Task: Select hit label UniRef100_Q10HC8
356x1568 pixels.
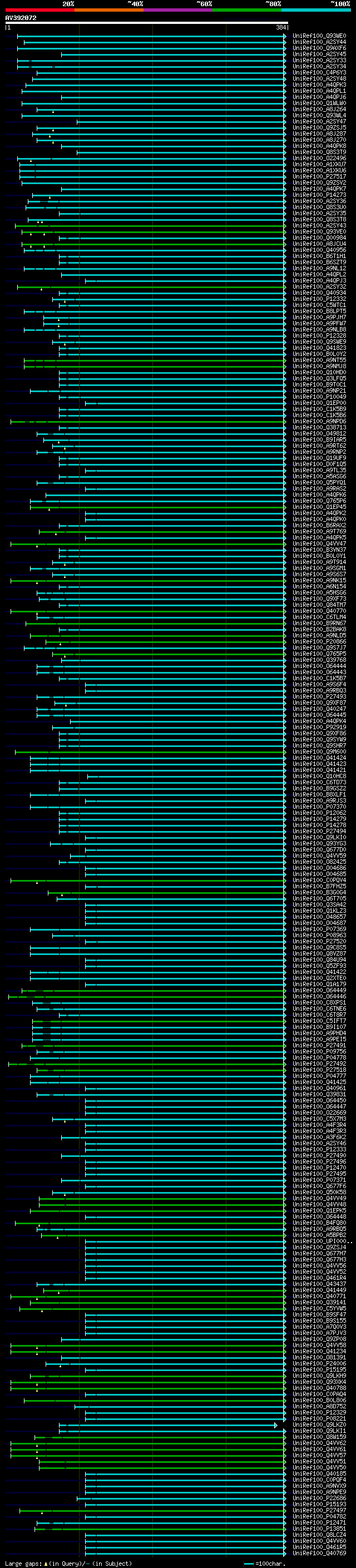Action: [319, 776]
